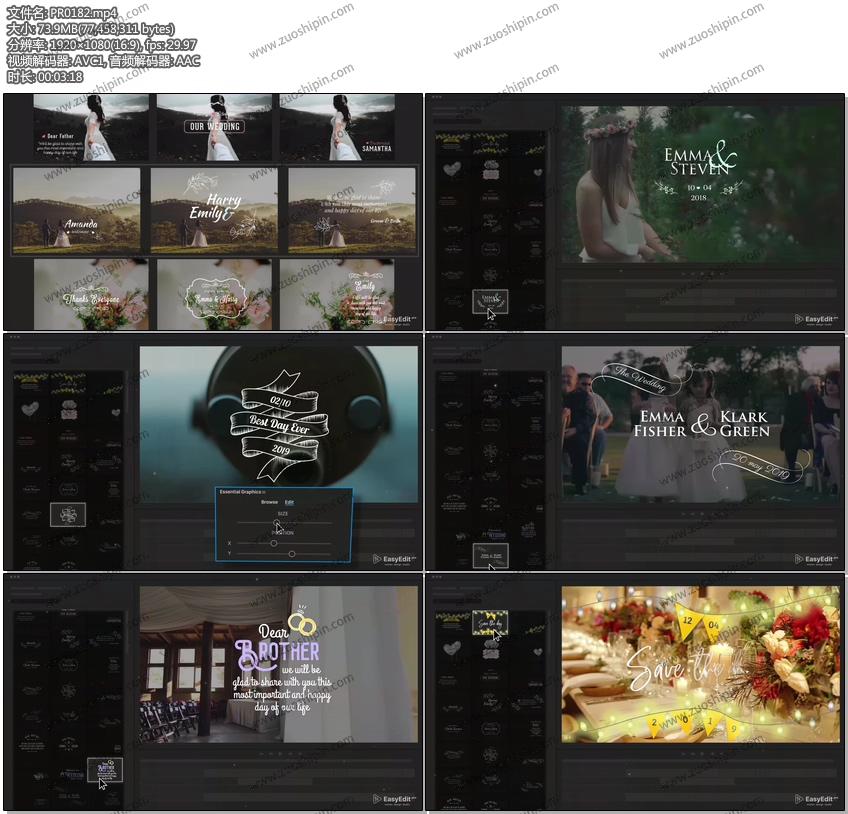Select the highlighted Dear Brother preset icon
Screen dimensions: 848x814
[104, 769]
